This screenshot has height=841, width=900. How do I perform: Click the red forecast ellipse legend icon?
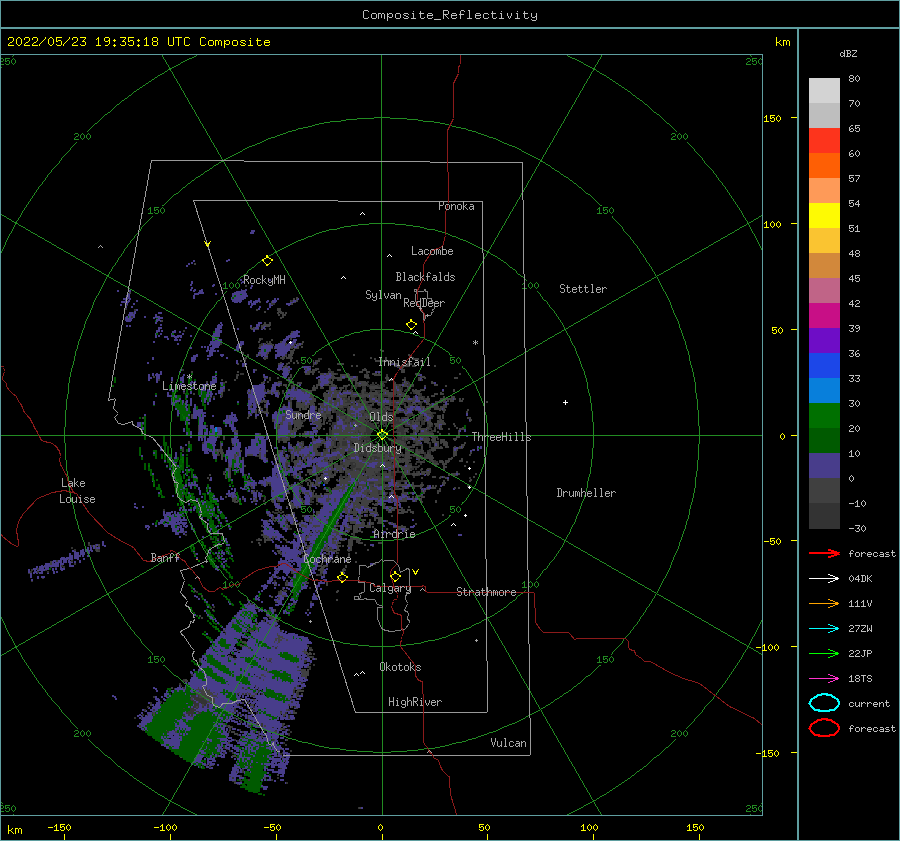(x=824, y=728)
